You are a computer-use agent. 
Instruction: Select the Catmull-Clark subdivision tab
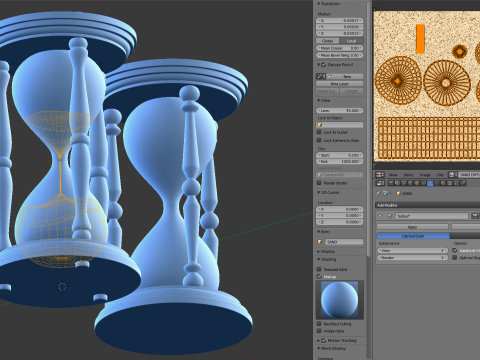(413, 236)
